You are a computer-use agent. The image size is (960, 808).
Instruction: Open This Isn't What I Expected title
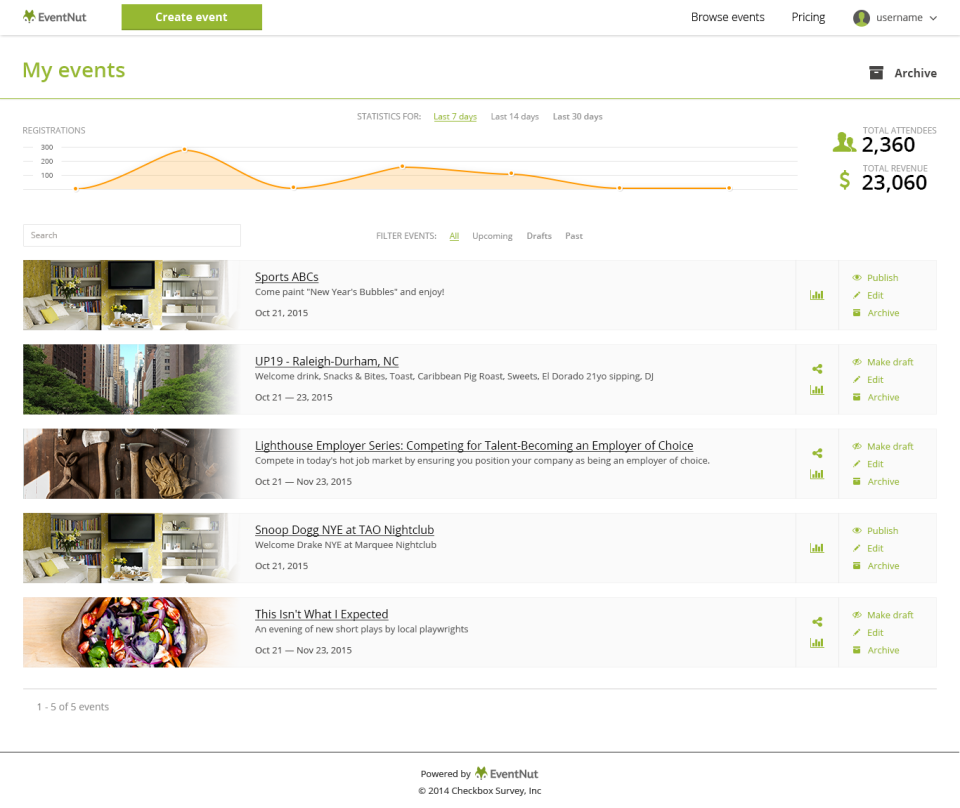click(321, 614)
